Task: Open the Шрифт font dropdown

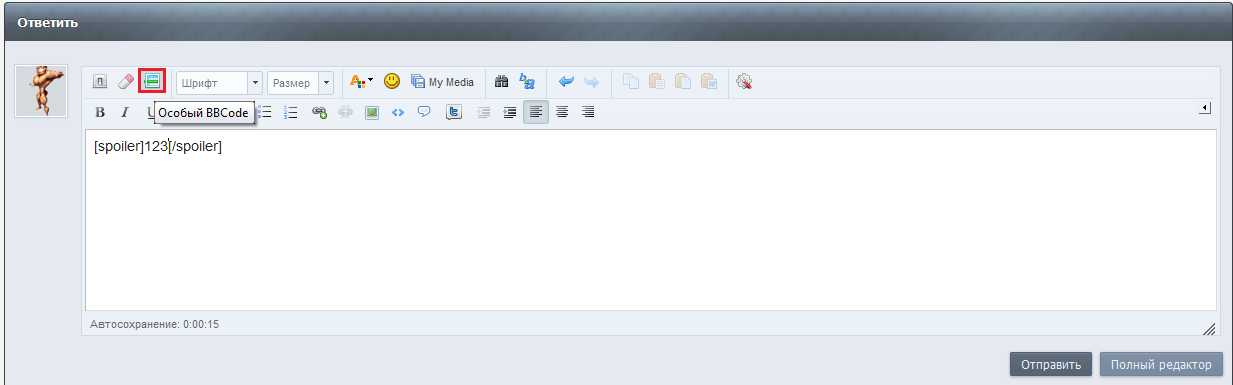Action: tap(219, 83)
